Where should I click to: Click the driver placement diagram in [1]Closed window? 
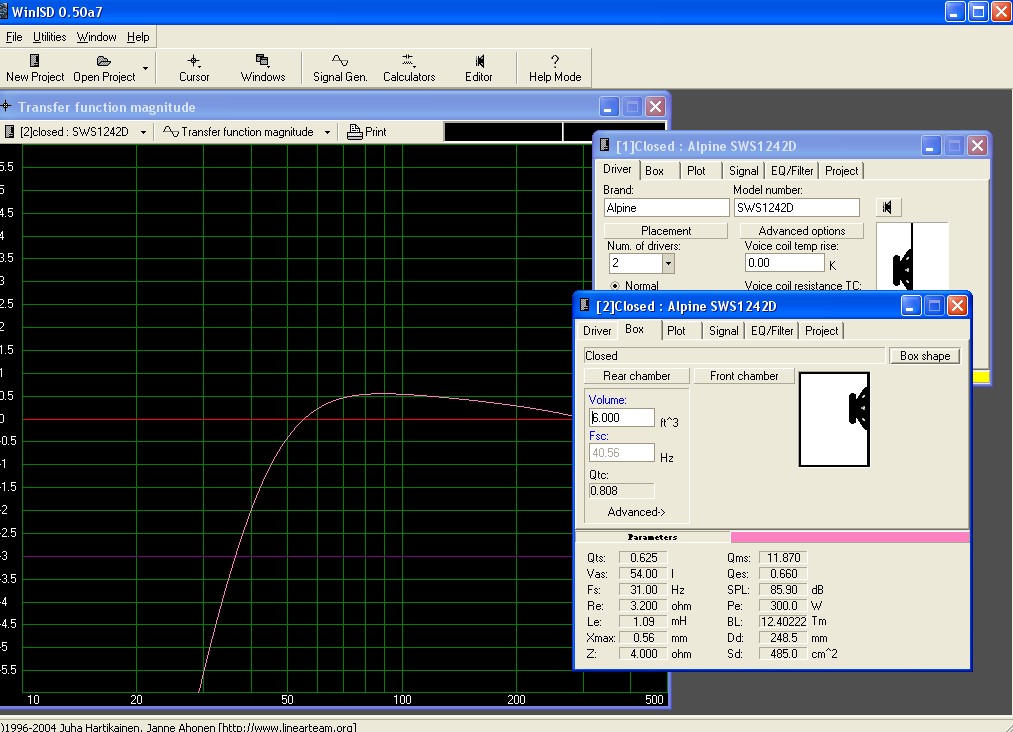tap(912, 256)
